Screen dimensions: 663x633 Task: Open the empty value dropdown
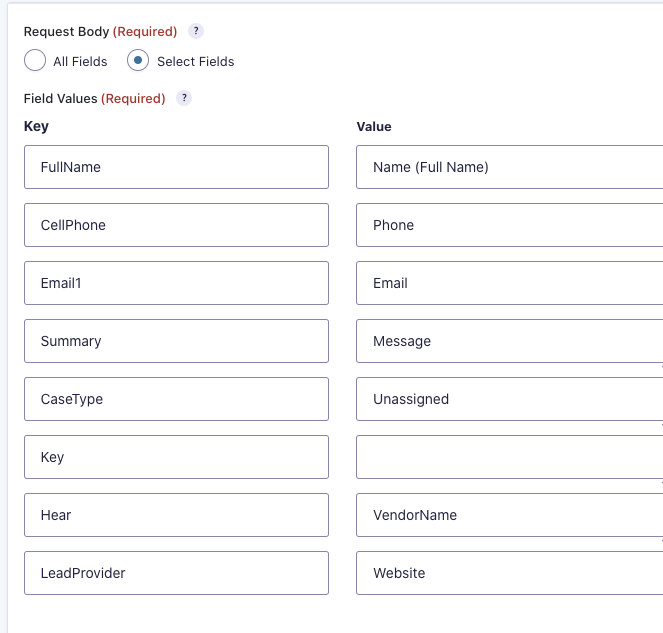coord(510,457)
